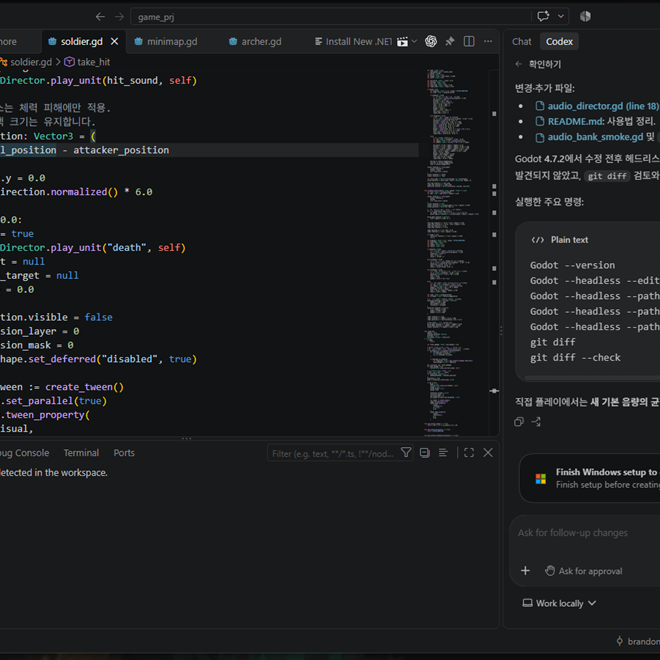660x660 pixels.
Task: Go back using arrow beside 확인하기
Action: [x=518, y=64]
